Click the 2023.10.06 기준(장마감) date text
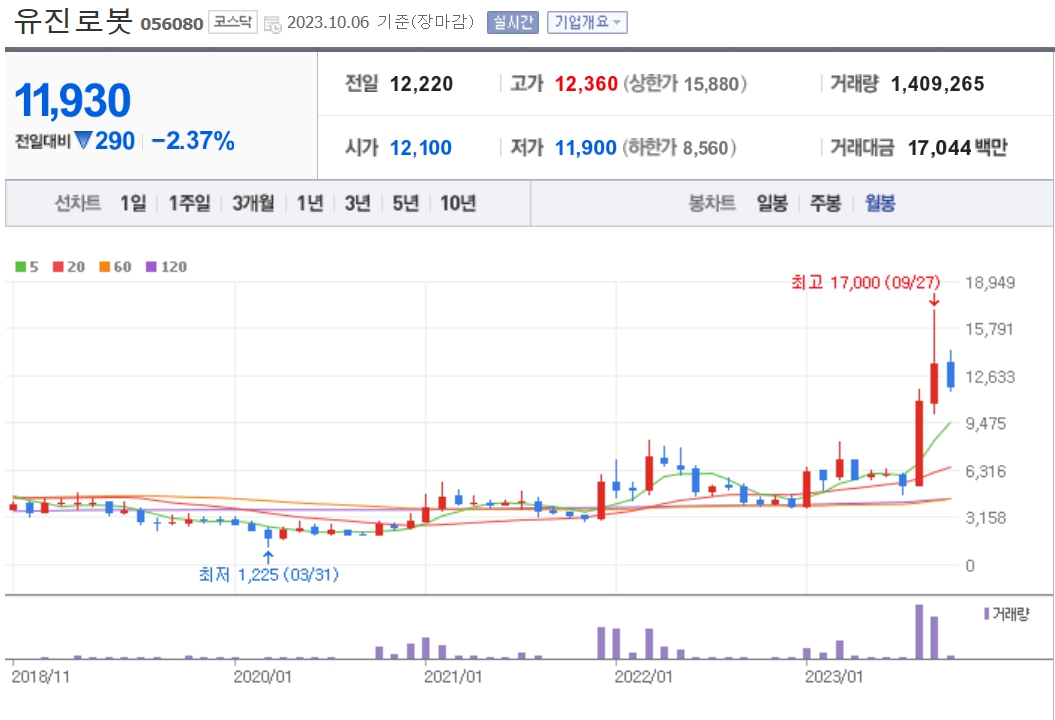1055x720 pixels. coord(380,22)
